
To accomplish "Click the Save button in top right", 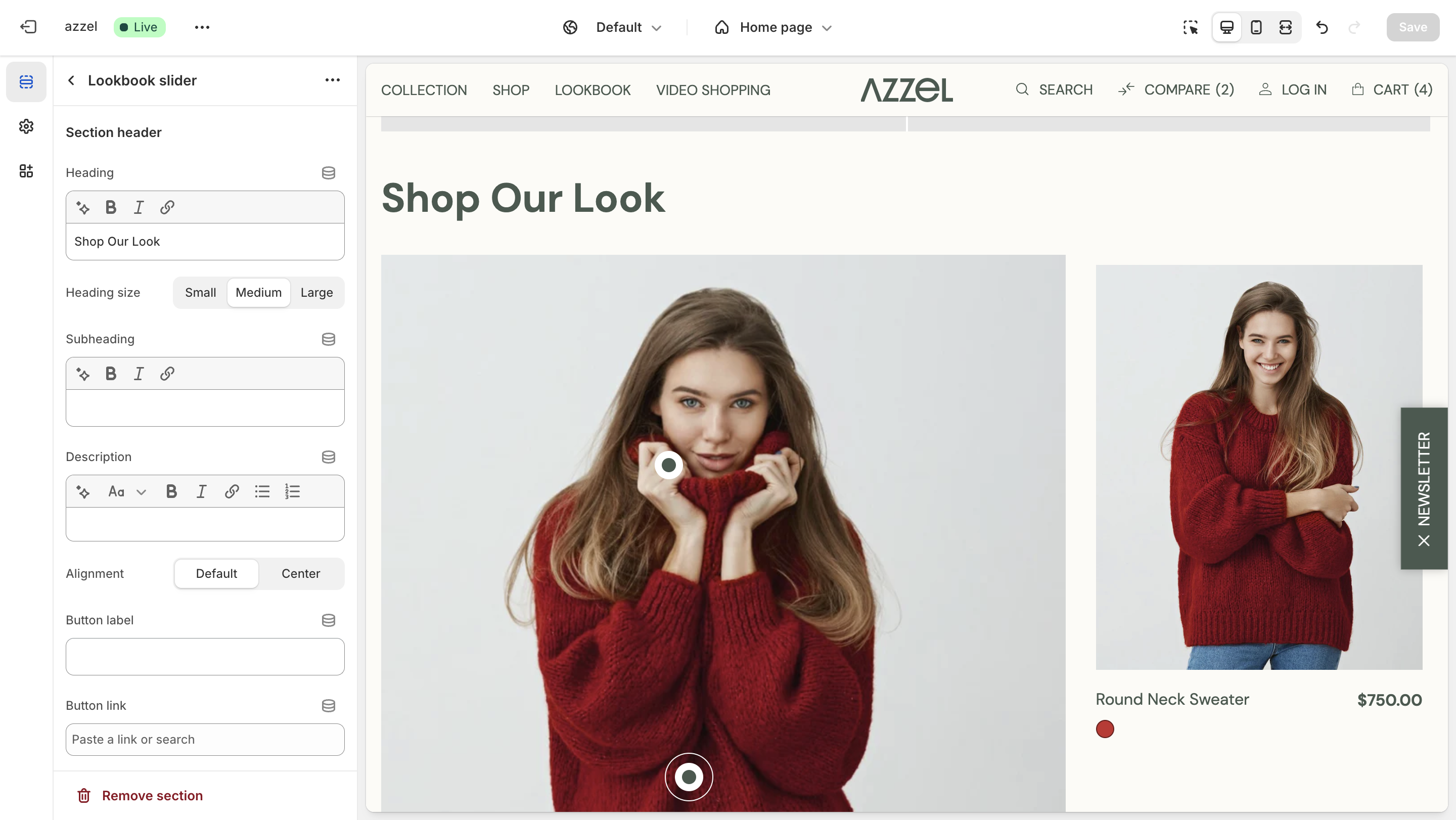I will pyautogui.click(x=1413, y=27).
